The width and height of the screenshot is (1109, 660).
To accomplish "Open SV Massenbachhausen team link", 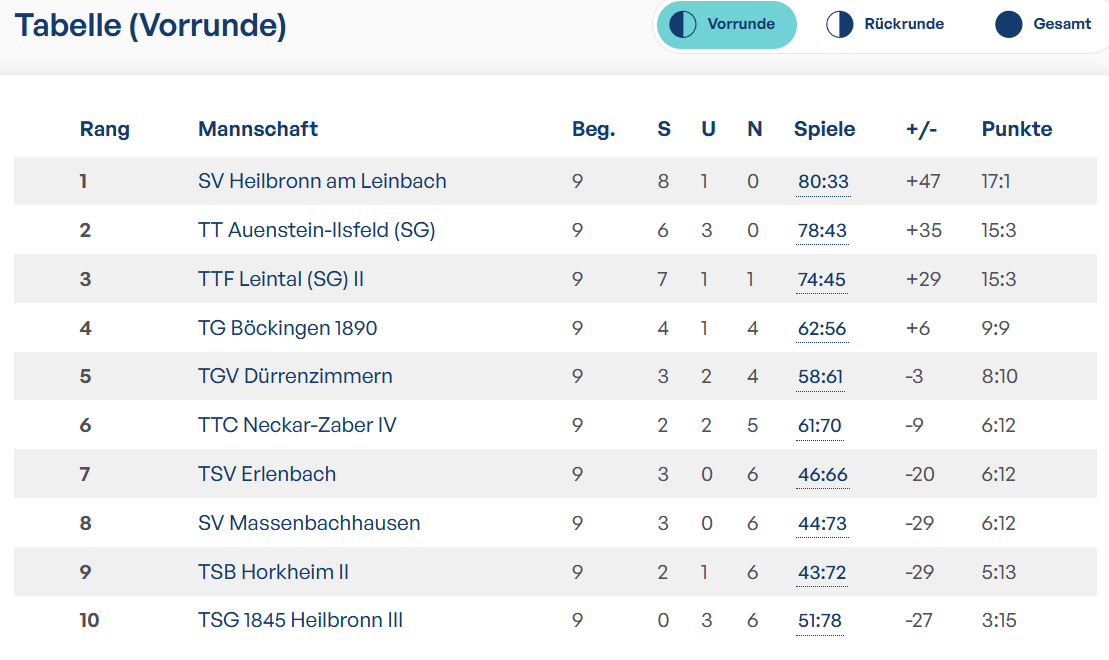I will [x=309, y=523].
